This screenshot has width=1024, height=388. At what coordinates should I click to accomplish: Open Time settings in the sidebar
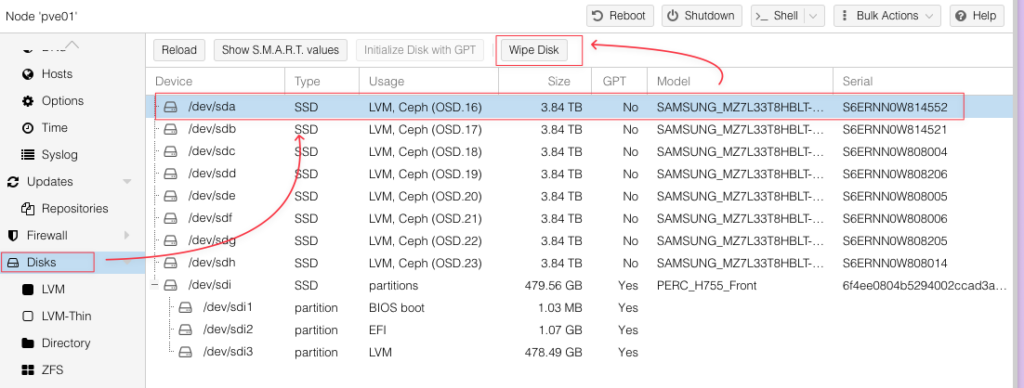(x=54, y=127)
